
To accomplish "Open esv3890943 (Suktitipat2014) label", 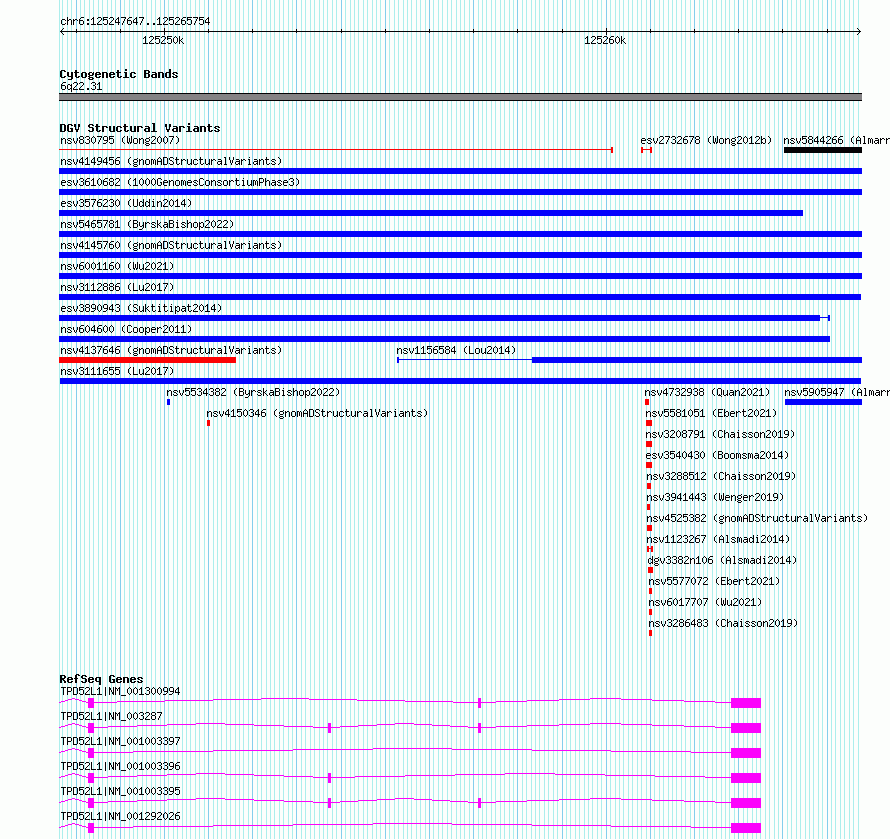I will point(141,308).
